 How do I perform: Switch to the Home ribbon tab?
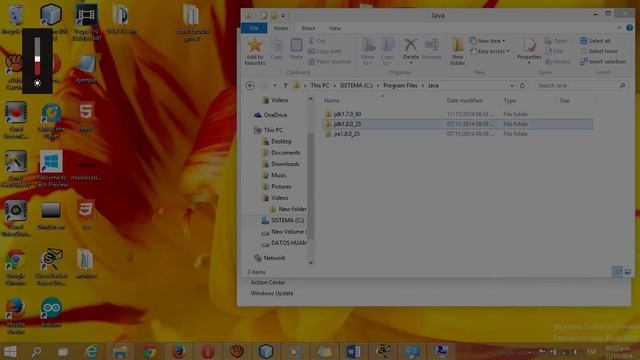280,28
